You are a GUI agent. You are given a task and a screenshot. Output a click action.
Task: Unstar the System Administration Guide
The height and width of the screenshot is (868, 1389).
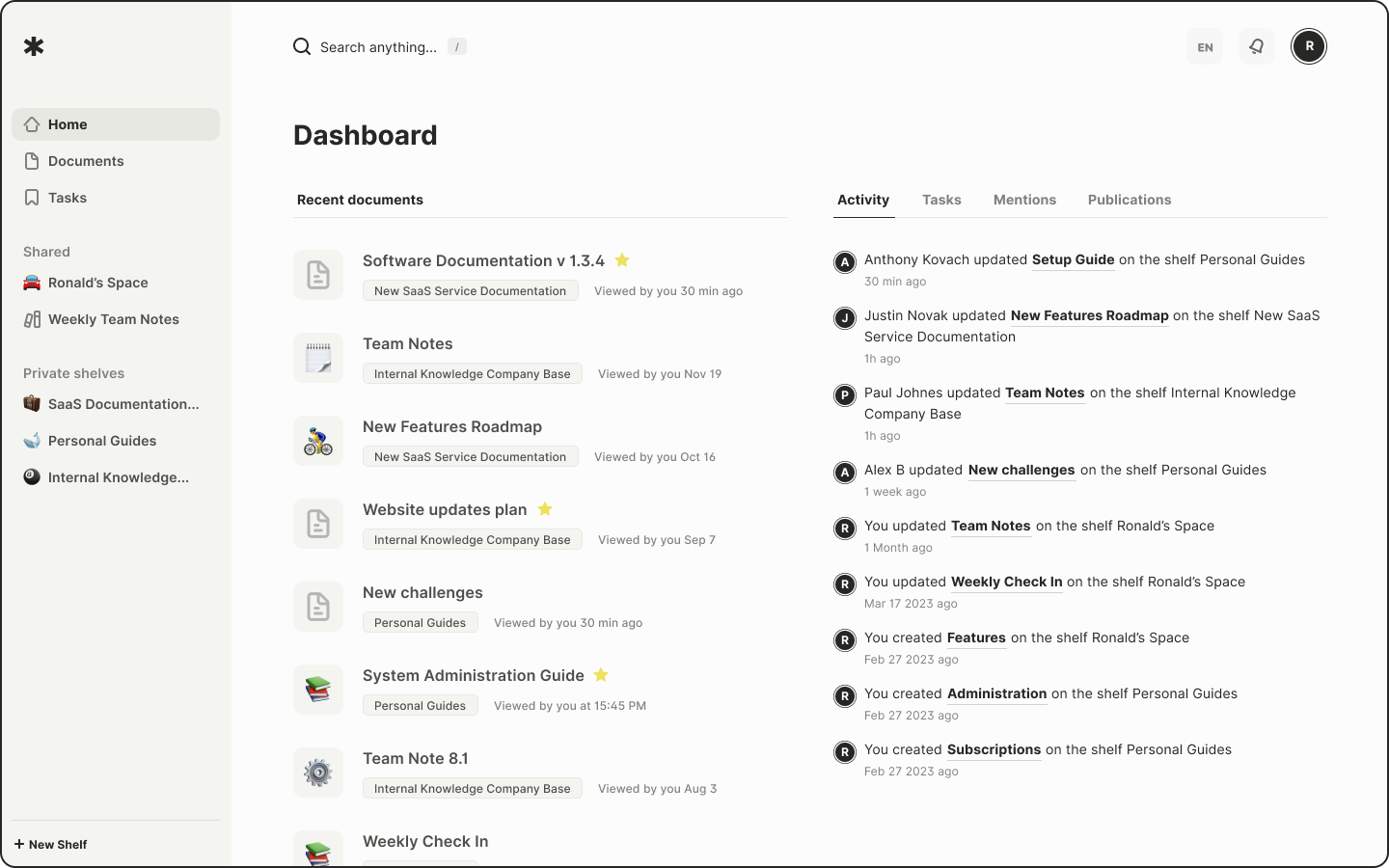point(601,675)
